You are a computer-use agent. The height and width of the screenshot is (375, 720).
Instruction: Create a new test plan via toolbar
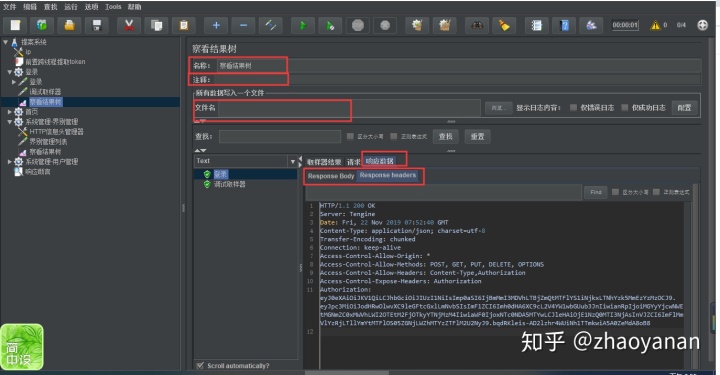coord(16,25)
